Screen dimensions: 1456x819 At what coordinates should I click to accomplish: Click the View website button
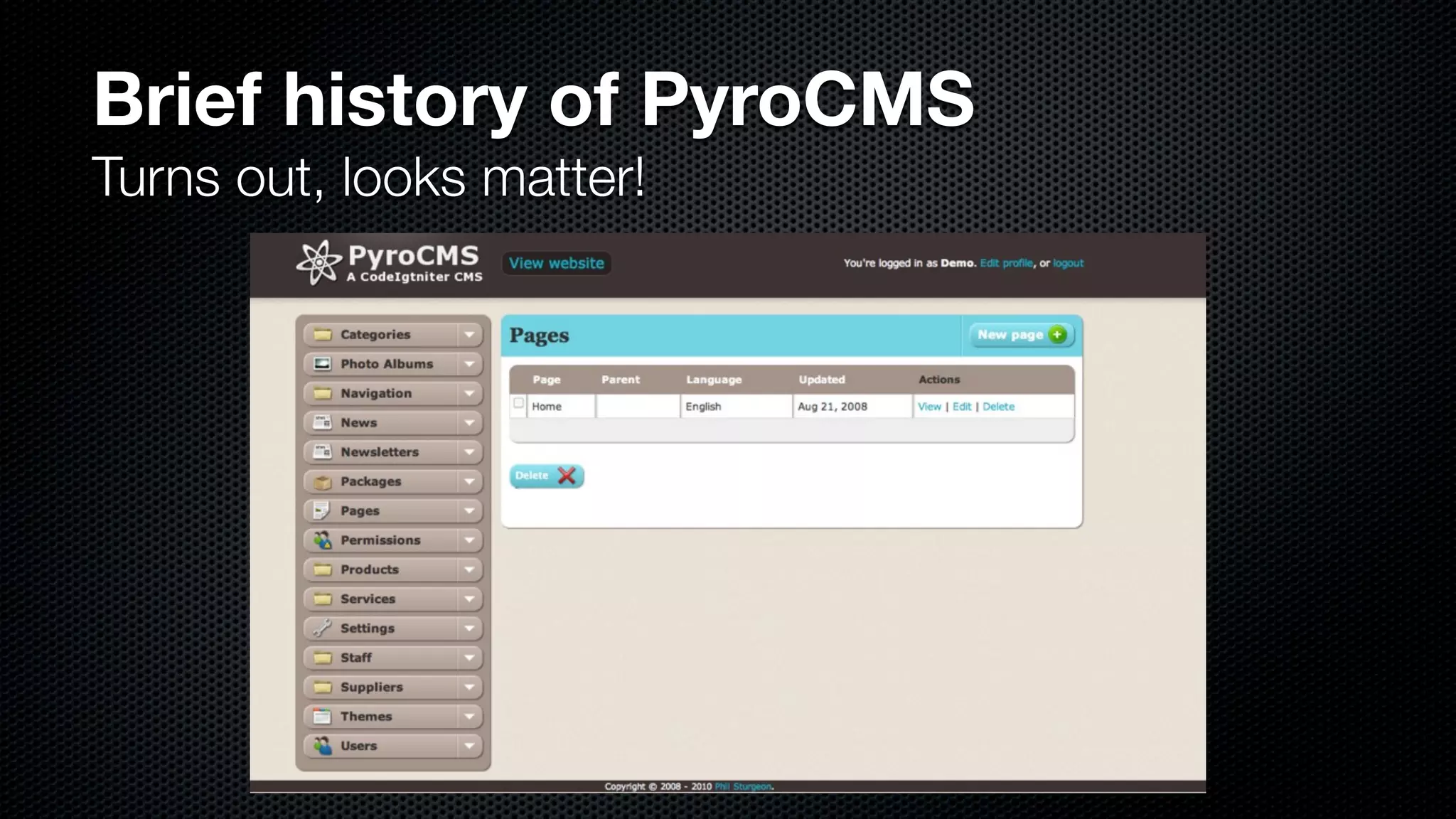(557, 263)
